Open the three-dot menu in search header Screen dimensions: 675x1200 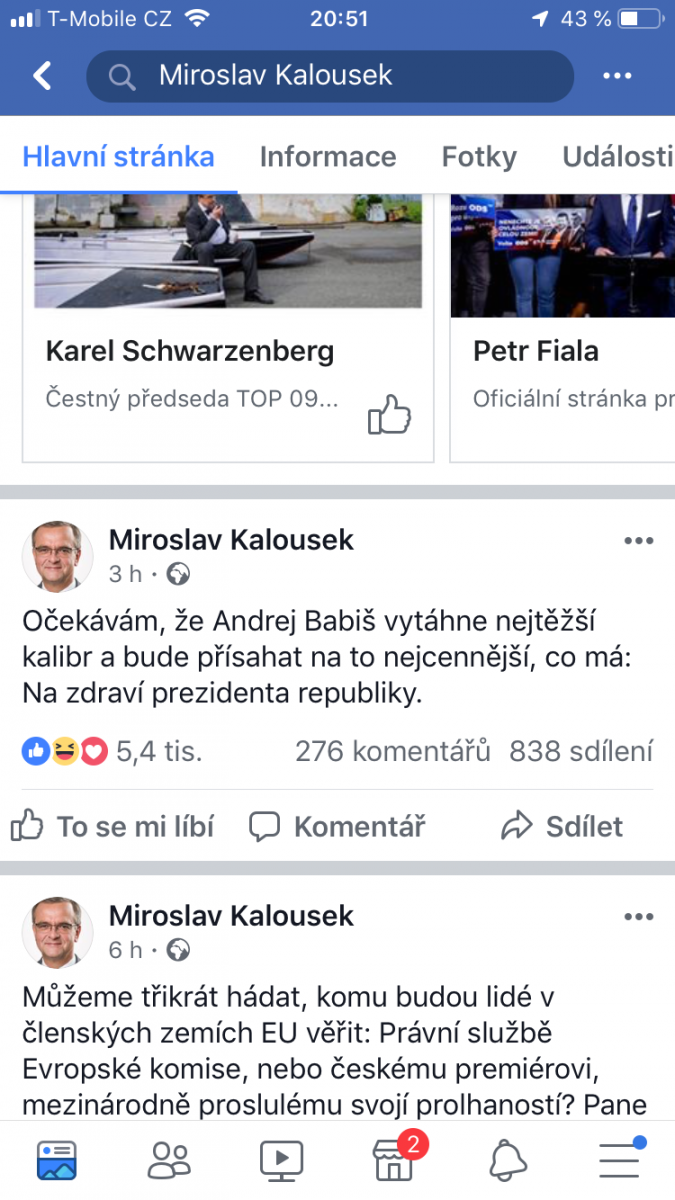[x=617, y=76]
